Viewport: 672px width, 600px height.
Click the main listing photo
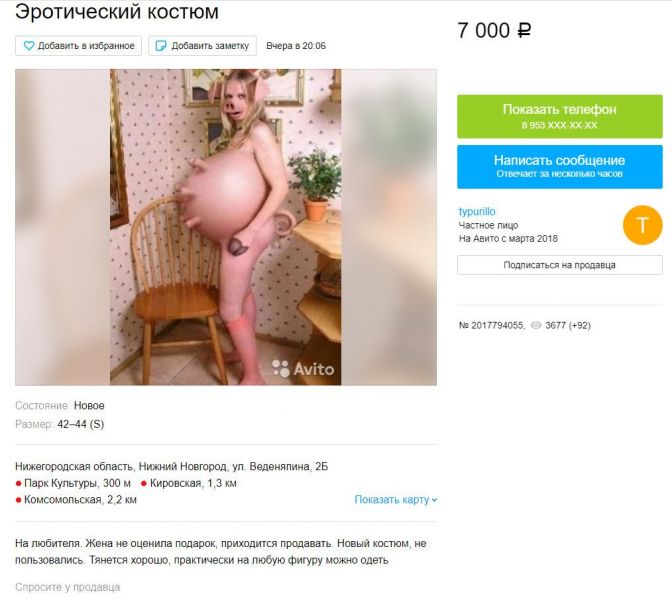pyautogui.click(x=225, y=227)
